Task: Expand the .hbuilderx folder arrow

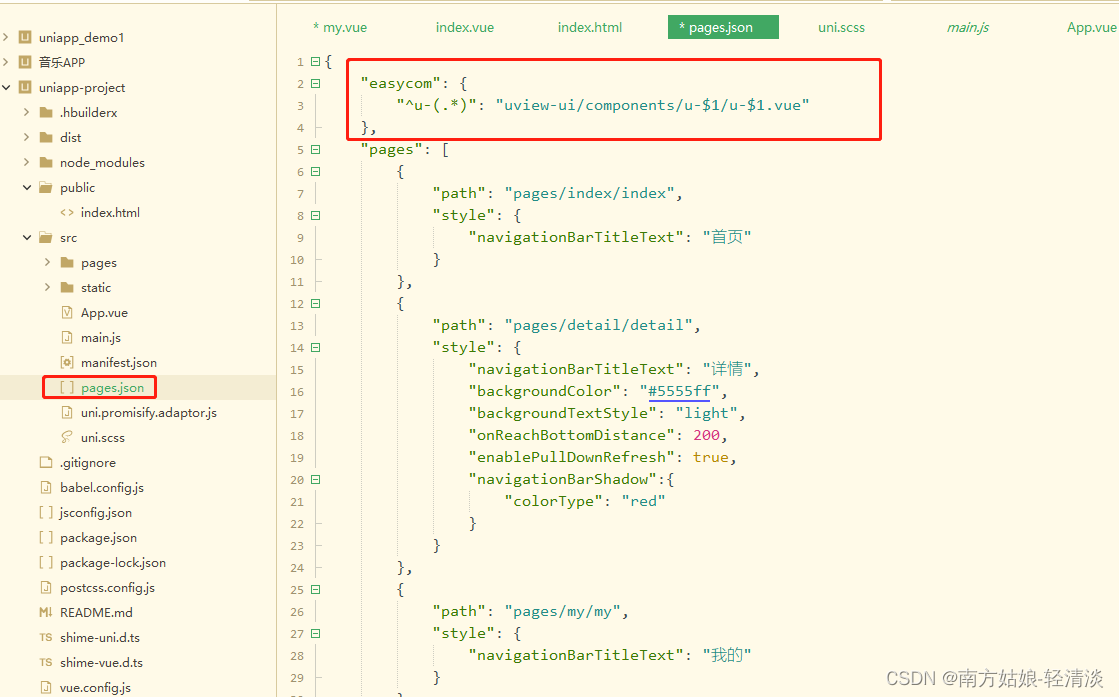Action: click(x=26, y=112)
